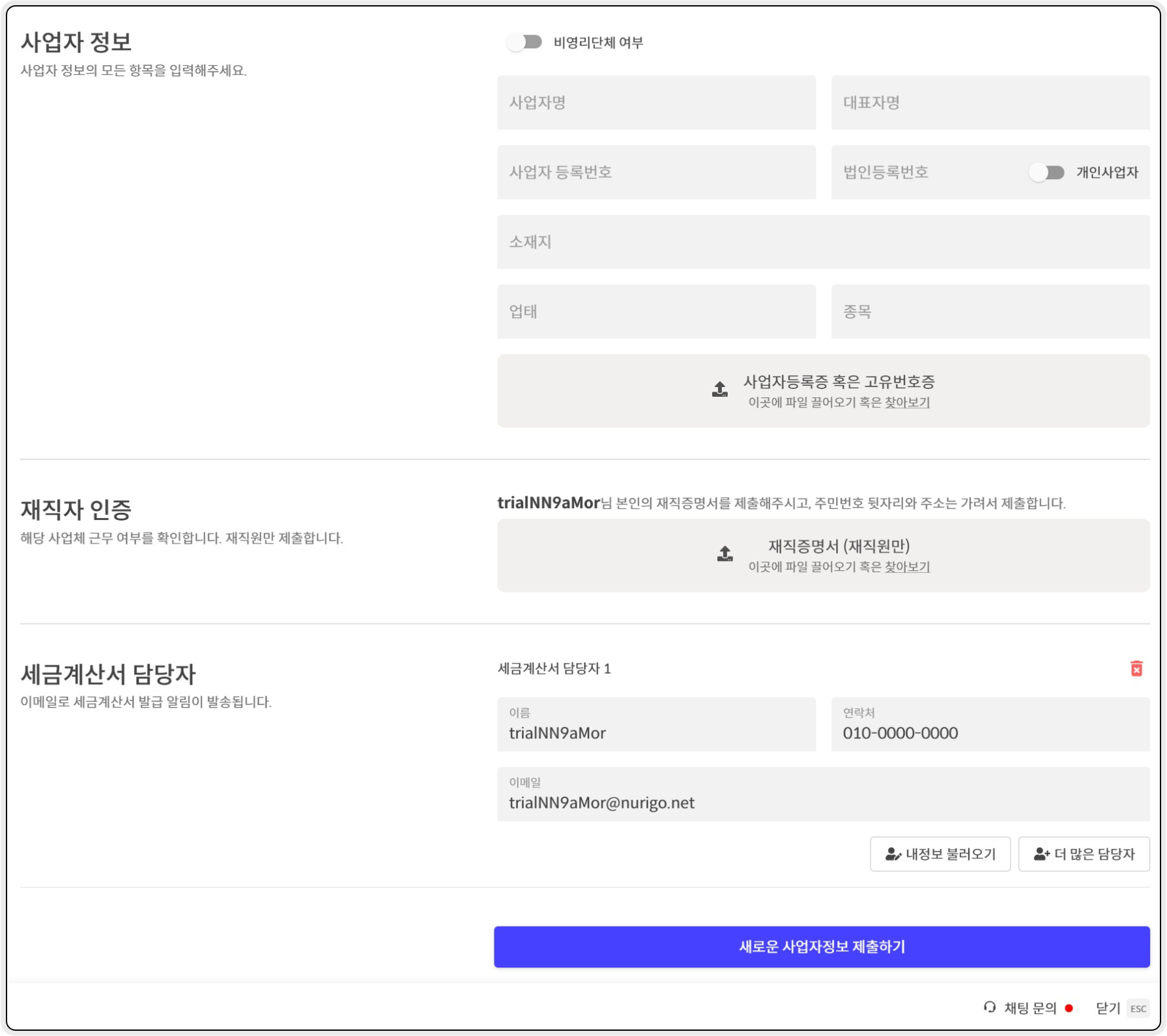1167x1036 pixels.
Task: Click into the 법인등록번호 field
Action: click(x=925, y=173)
